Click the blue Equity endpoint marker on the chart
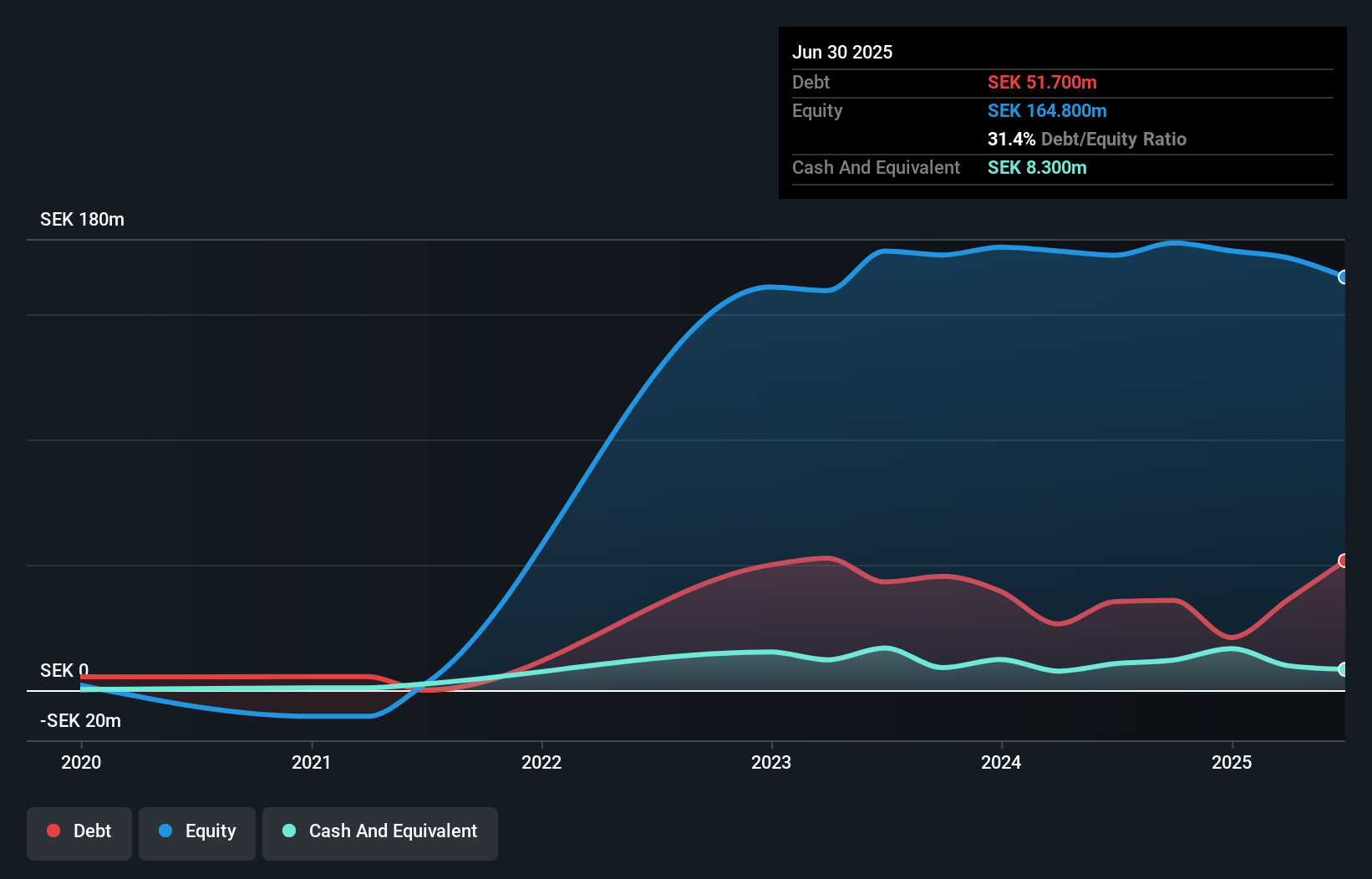Screen dimensions: 1372x879 (1343, 277)
